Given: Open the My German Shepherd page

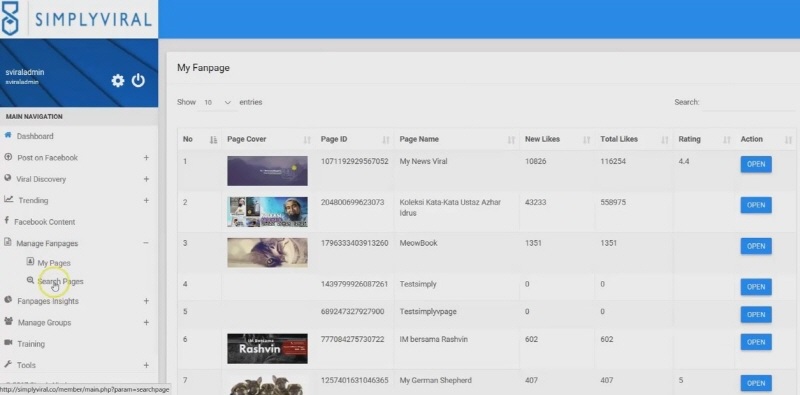Looking at the screenshot, I should tap(756, 383).
